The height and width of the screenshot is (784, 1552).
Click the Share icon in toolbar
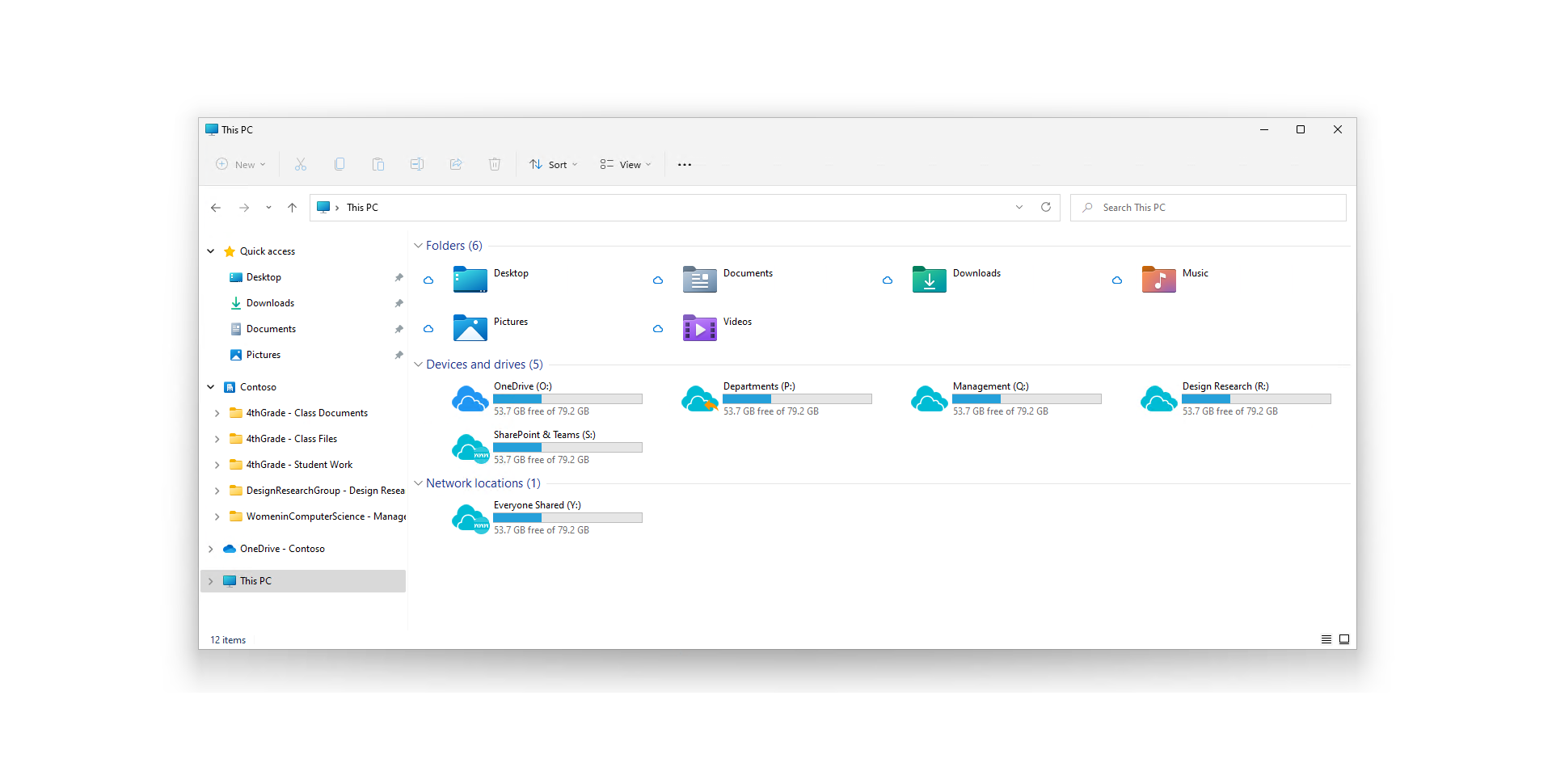click(x=456, y=165)
